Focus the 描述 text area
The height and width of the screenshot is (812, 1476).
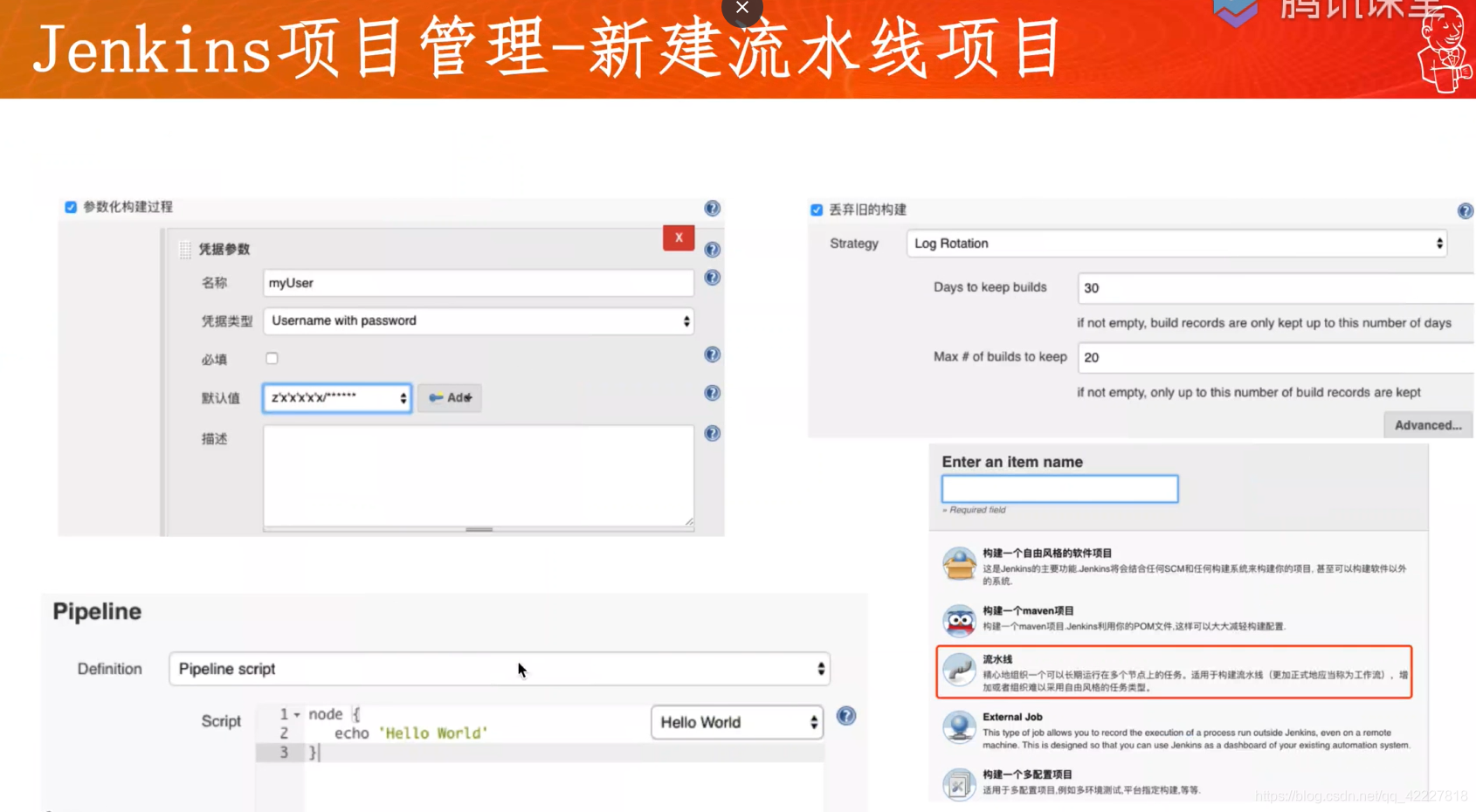coord(479,476)
